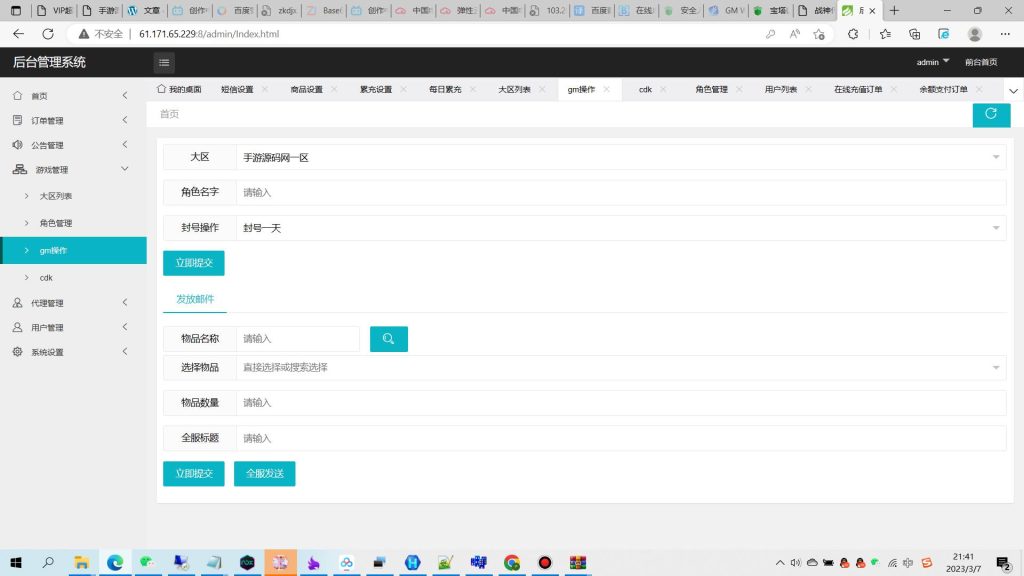Click the 我的桌面 home tab

point(179,89)
